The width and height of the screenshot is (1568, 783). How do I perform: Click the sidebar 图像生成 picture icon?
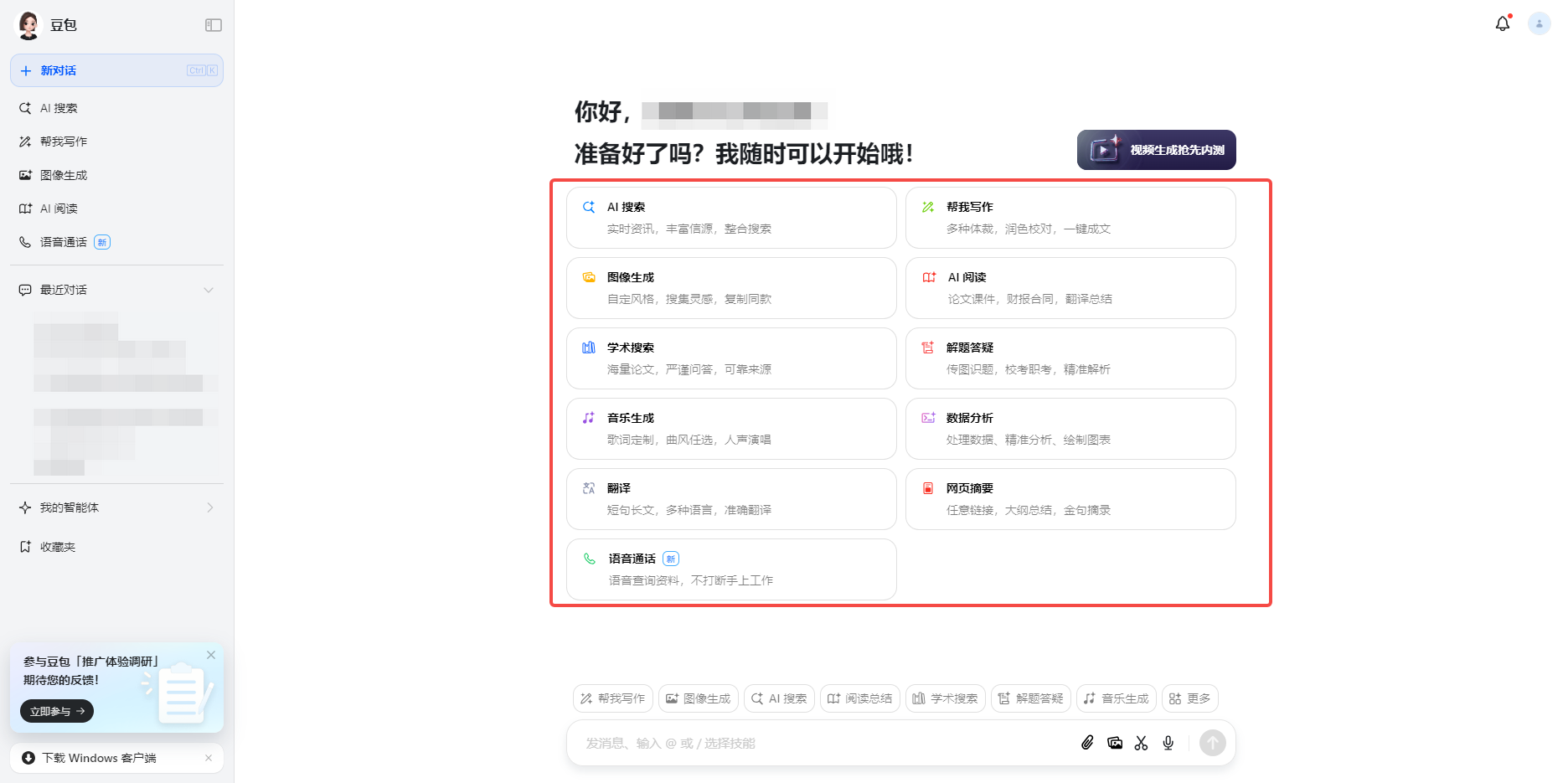(25, 175)
